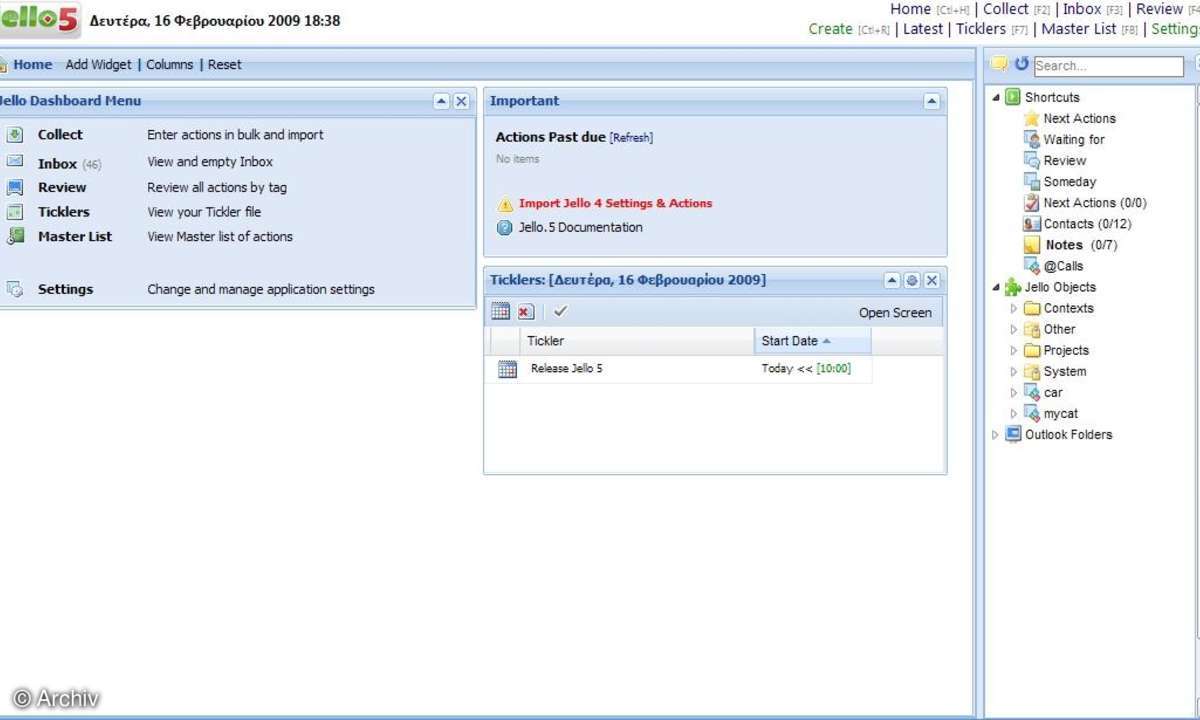Open Import Jello 4 Settings & Actions link

tap(616, 204)
